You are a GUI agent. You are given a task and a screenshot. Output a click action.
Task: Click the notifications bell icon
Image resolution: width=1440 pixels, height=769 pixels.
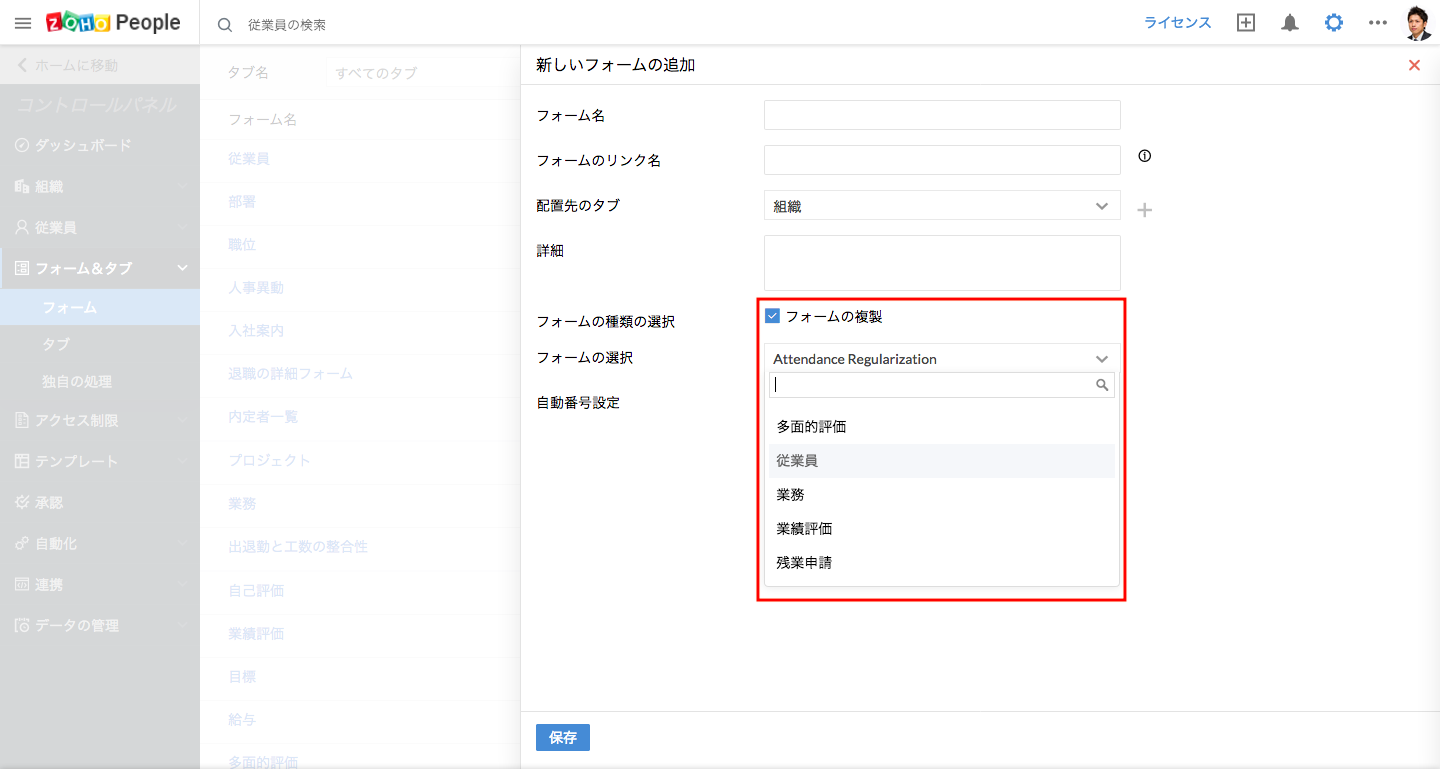(1289, 22)
